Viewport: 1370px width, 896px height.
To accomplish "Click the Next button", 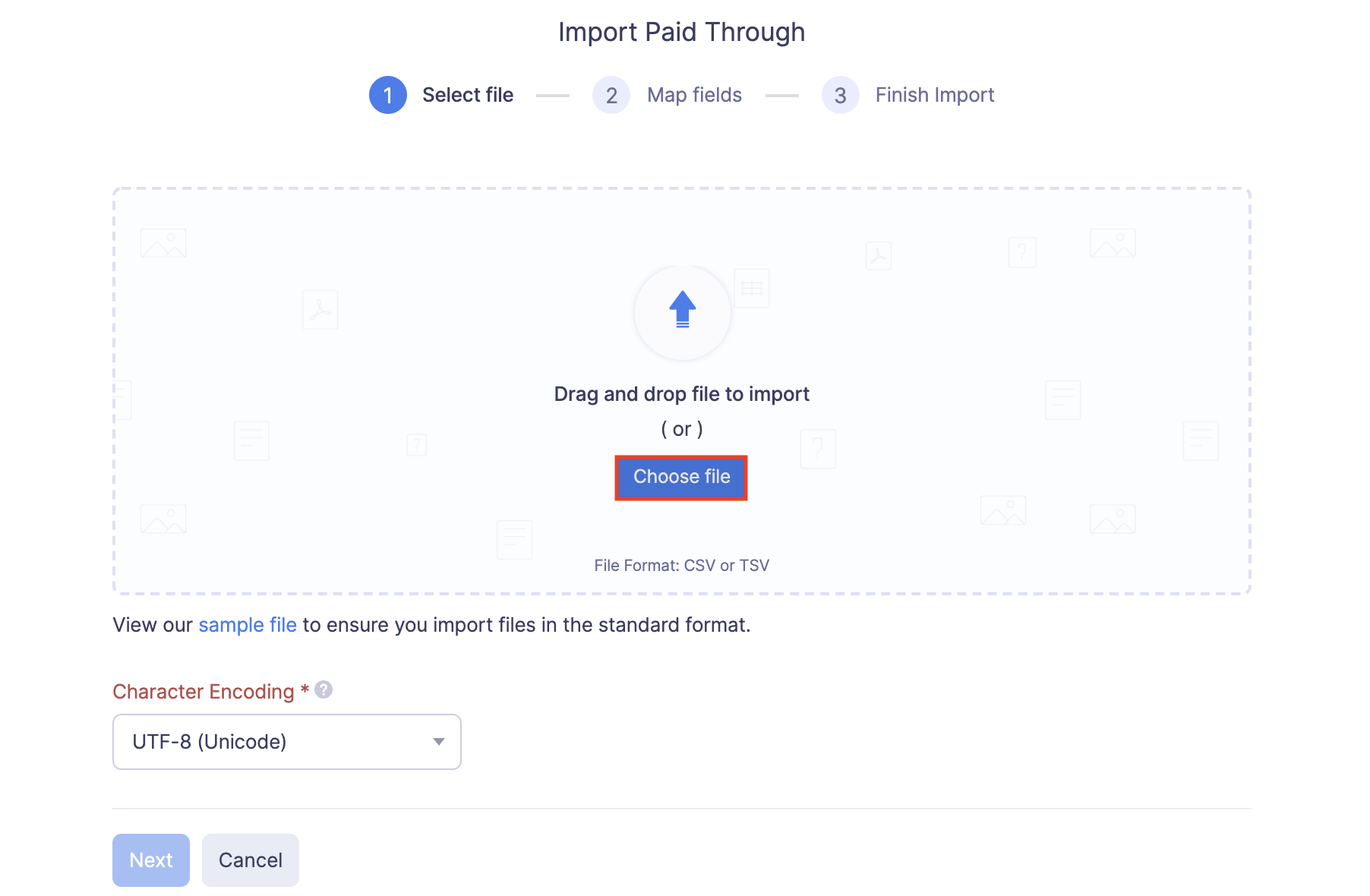I will click(150, 860).
